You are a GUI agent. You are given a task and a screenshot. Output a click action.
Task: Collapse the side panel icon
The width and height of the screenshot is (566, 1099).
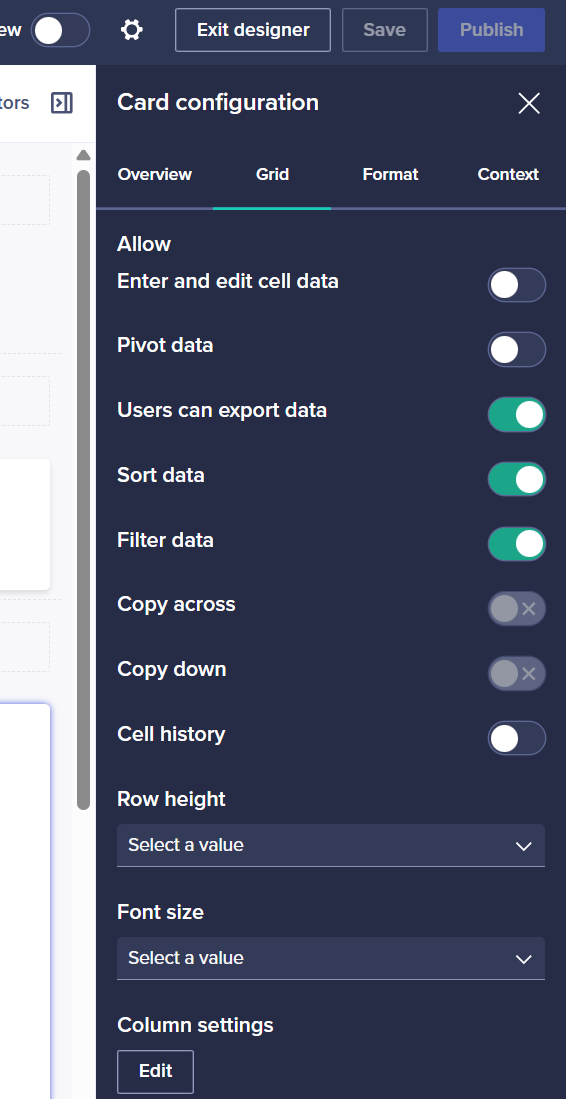point(62,103)
